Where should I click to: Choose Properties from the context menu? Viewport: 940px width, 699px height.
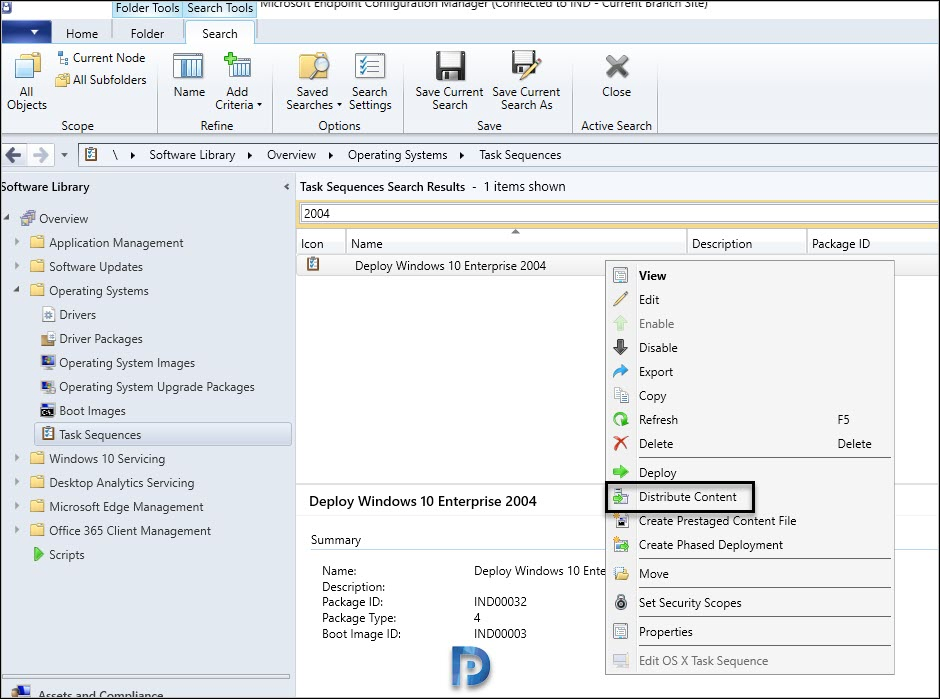click(749, 632)
